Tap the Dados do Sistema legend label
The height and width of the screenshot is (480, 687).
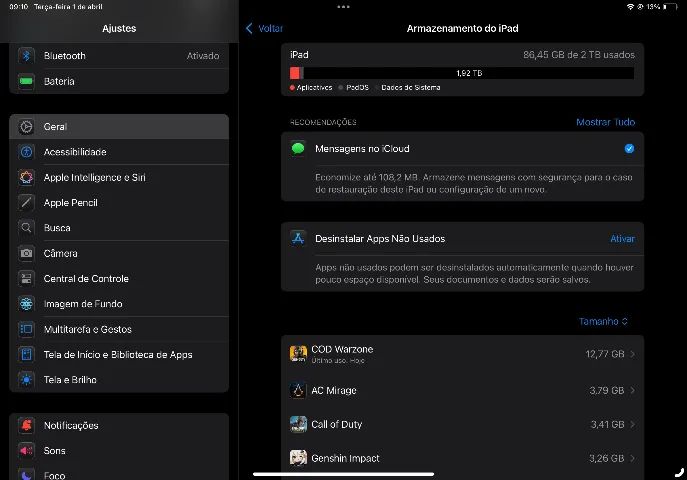(411, 88)
